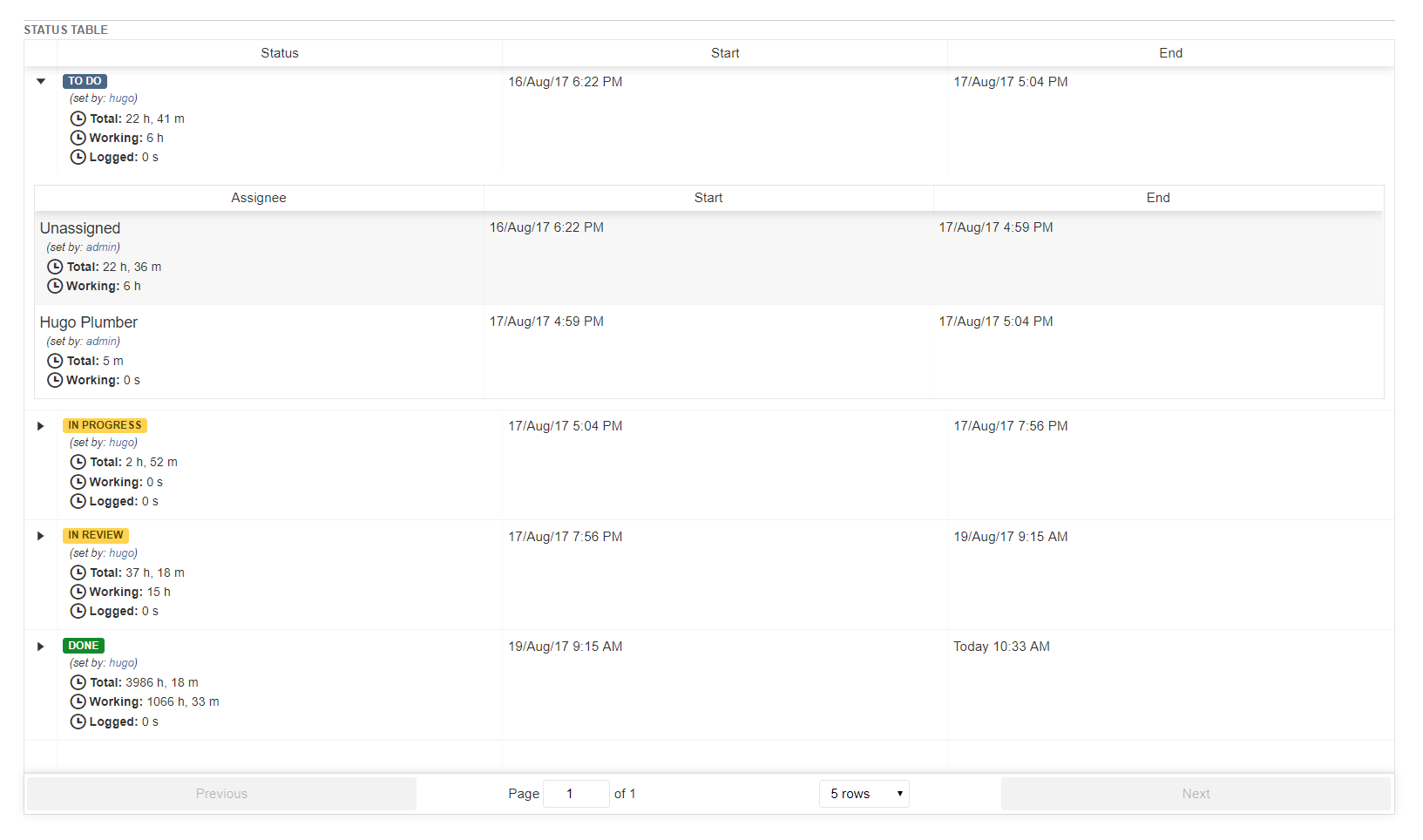Click the main table End column header
The width and height of the screenshot is (1423, 840).
(x=1171, y=53)
